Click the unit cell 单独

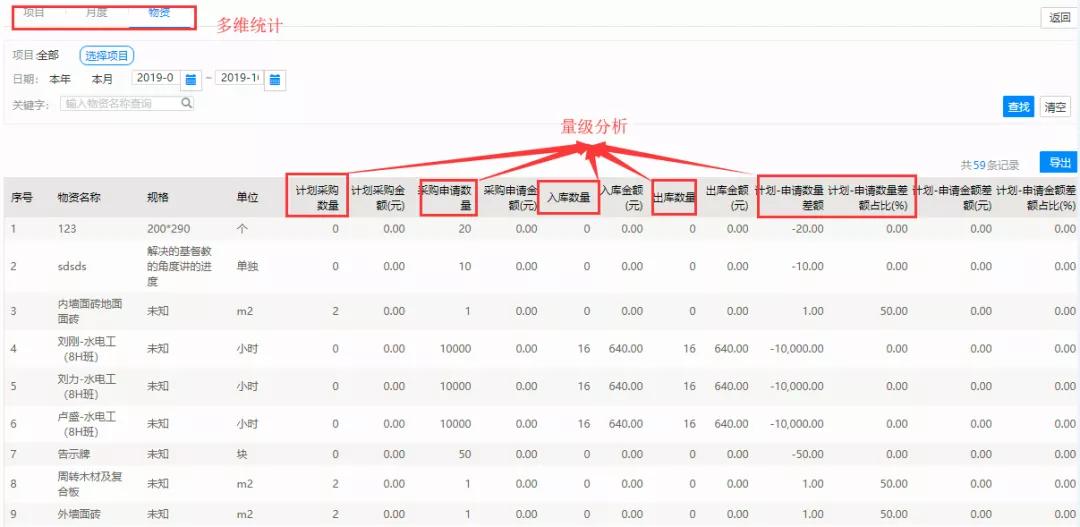point(247,266)
